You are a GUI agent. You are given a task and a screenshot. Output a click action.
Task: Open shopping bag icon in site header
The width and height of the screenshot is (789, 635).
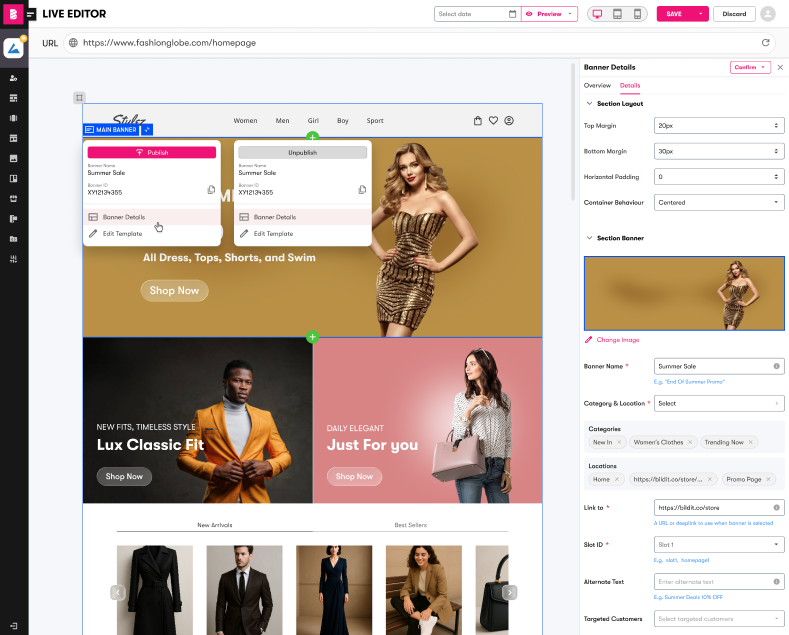pyautogui.click(x=478, y=121)
